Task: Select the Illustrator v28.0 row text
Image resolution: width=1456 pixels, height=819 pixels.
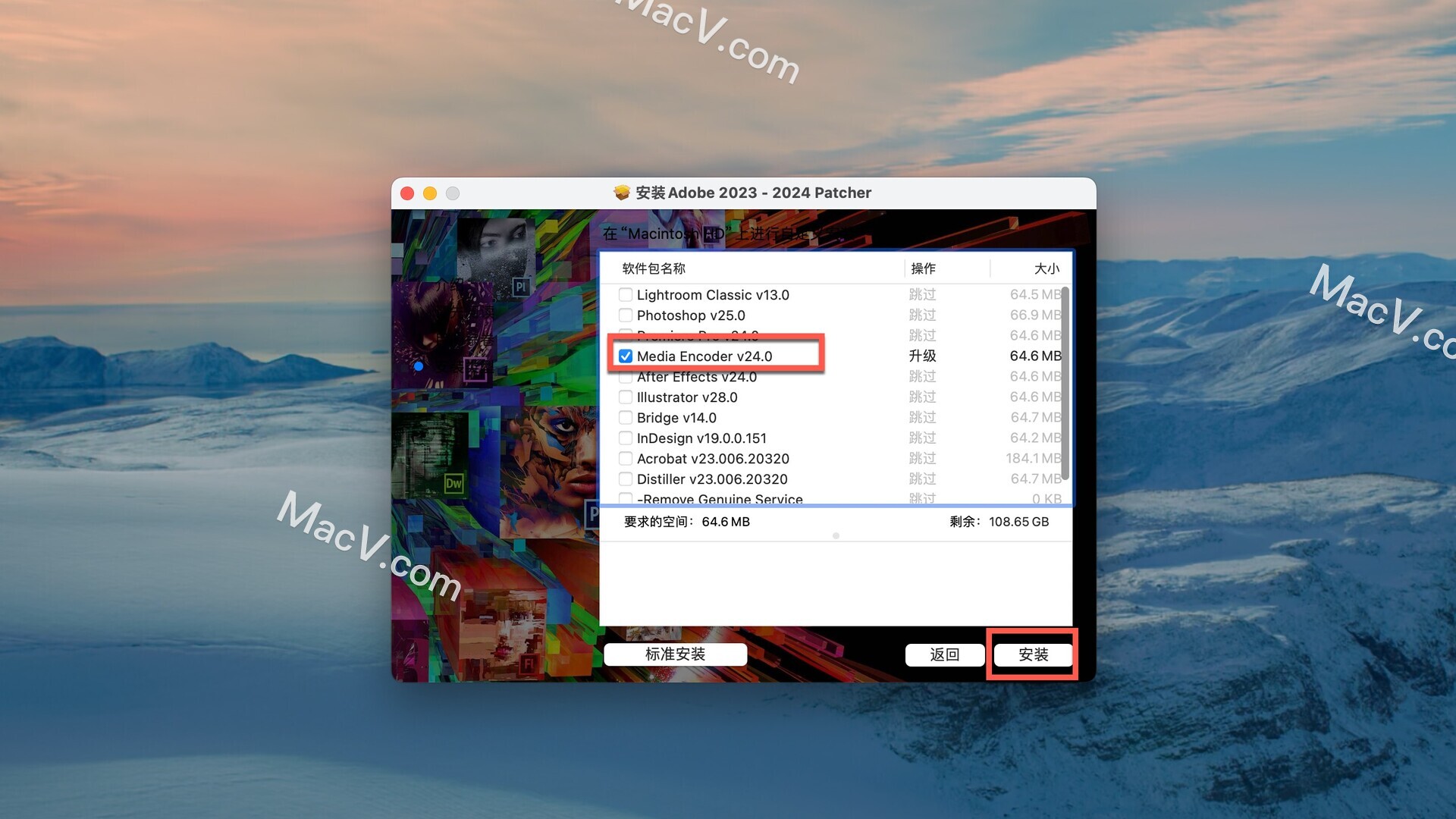Action: pos(687,397)
